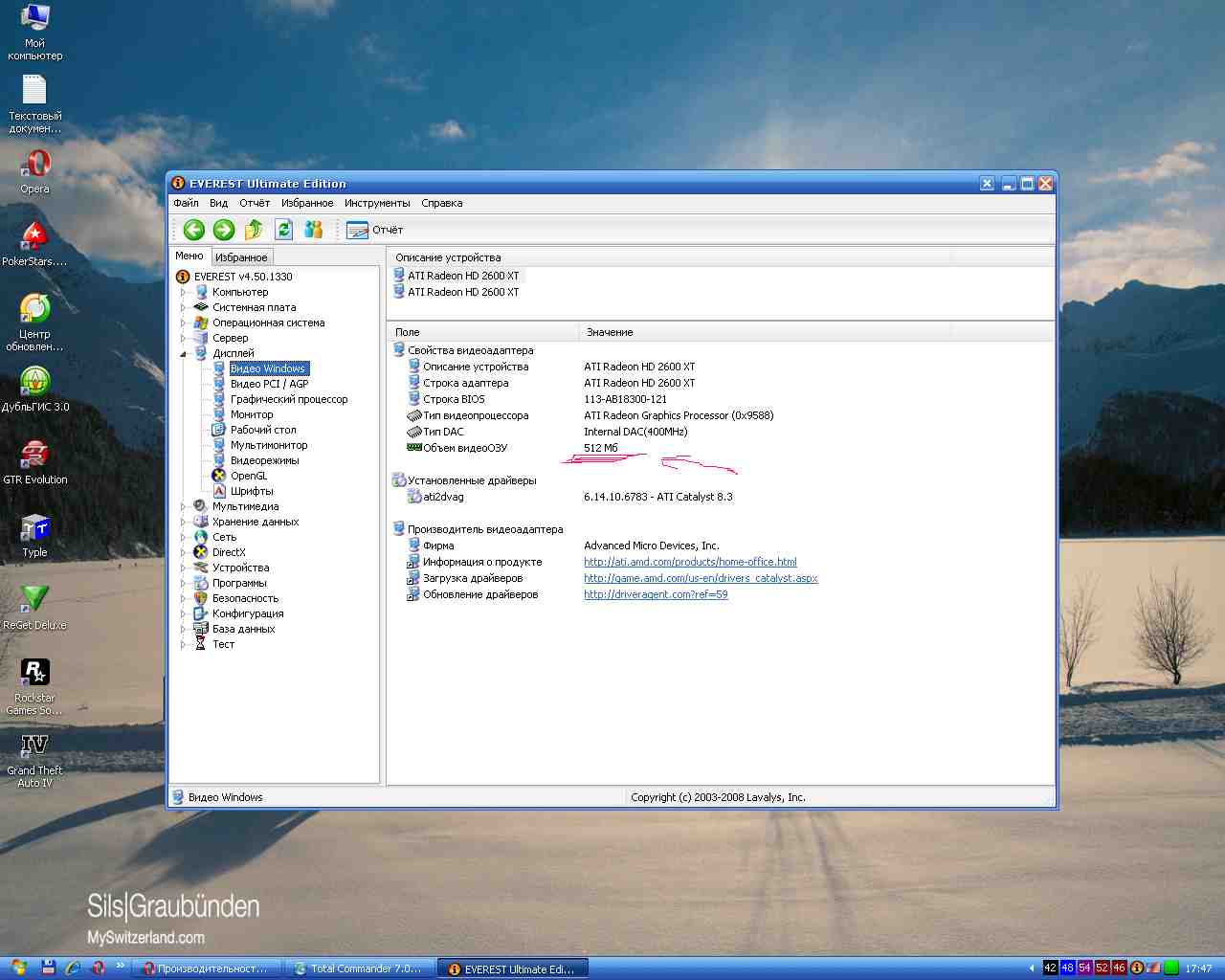Viewport: 1225px width, 980px height.
Task: Open the Grand Theft Auto IV desktop icon
Action: (35, 762)
